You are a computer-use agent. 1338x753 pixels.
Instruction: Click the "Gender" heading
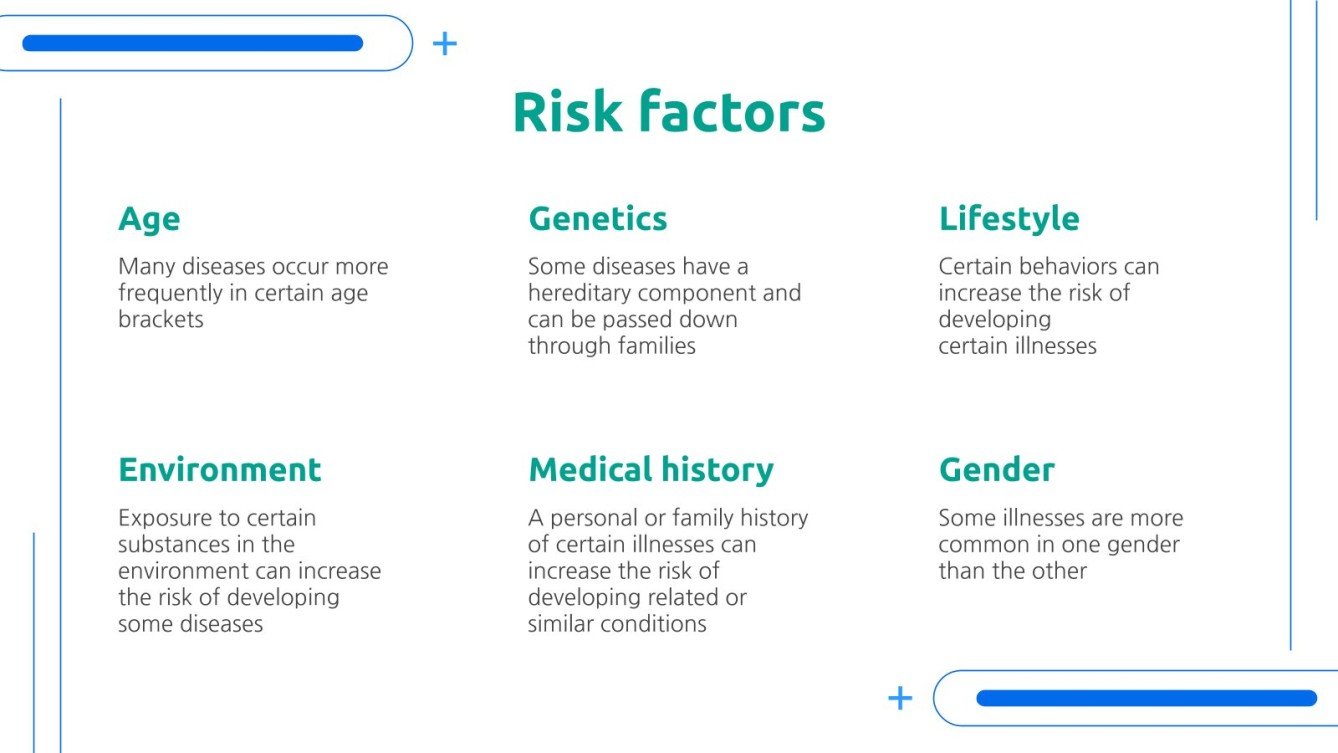click(996, 470)
